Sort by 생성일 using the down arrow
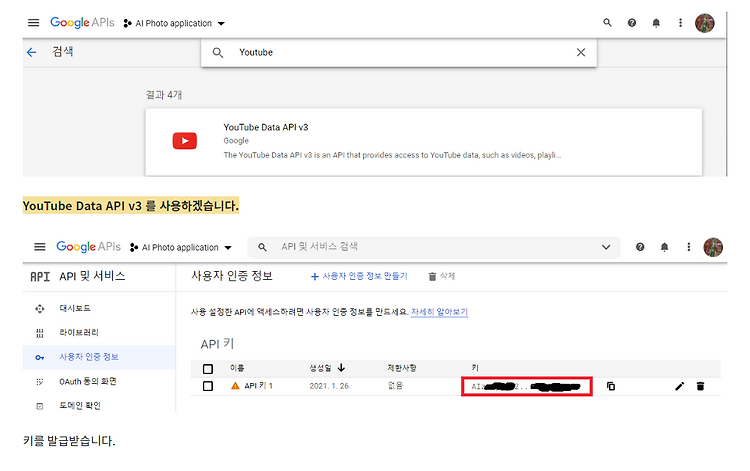This screenshot has width=750, height=471. tap(341, 367)
